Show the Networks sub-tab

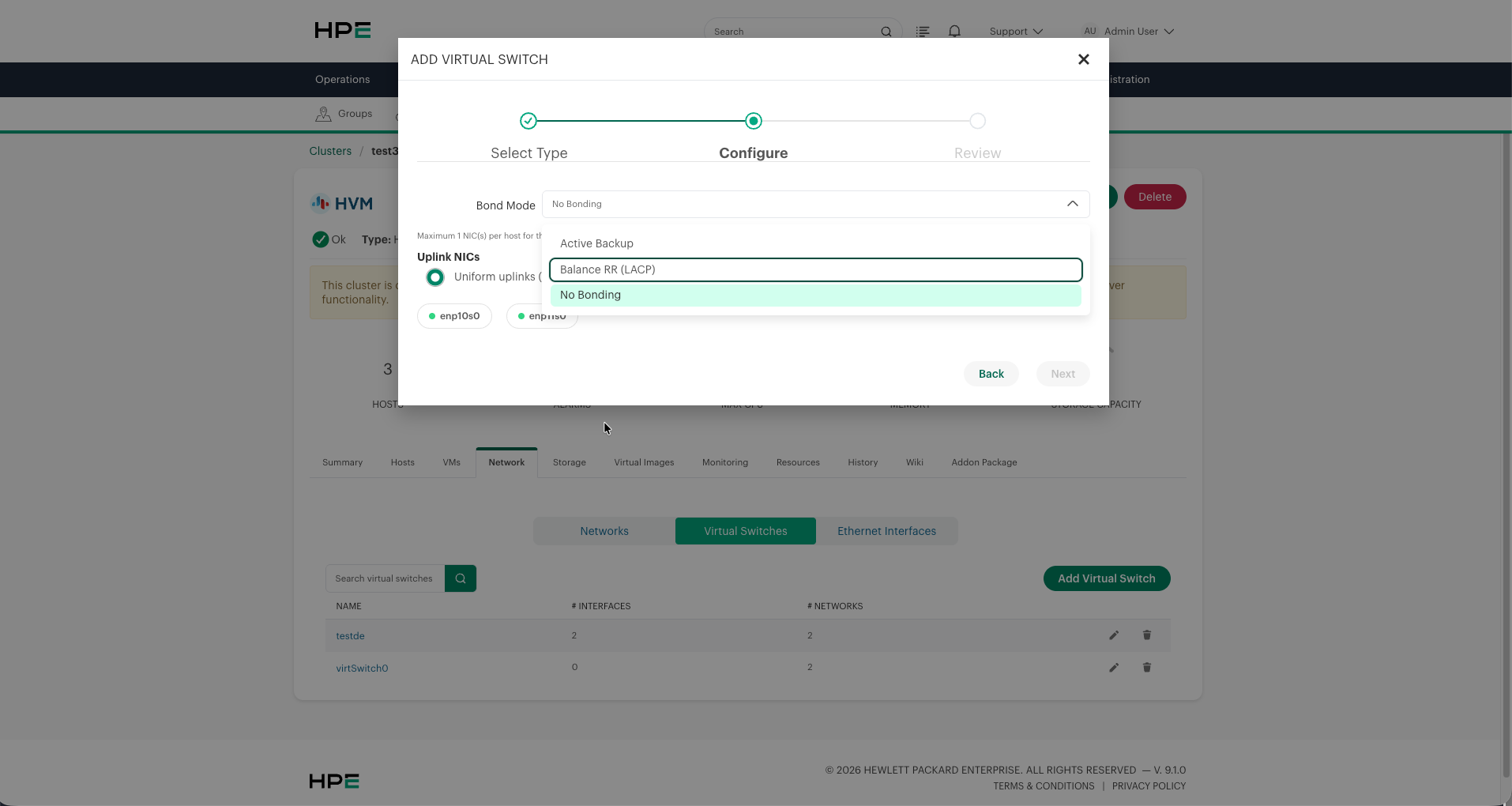point(604,531)
